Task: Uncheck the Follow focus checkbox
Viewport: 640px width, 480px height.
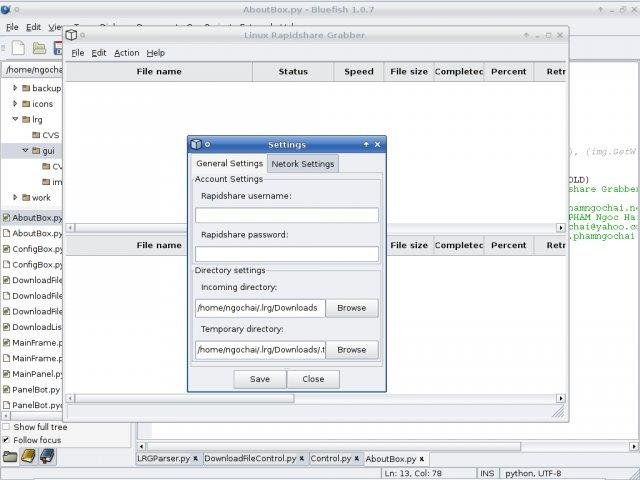Action: click(6, 440)
